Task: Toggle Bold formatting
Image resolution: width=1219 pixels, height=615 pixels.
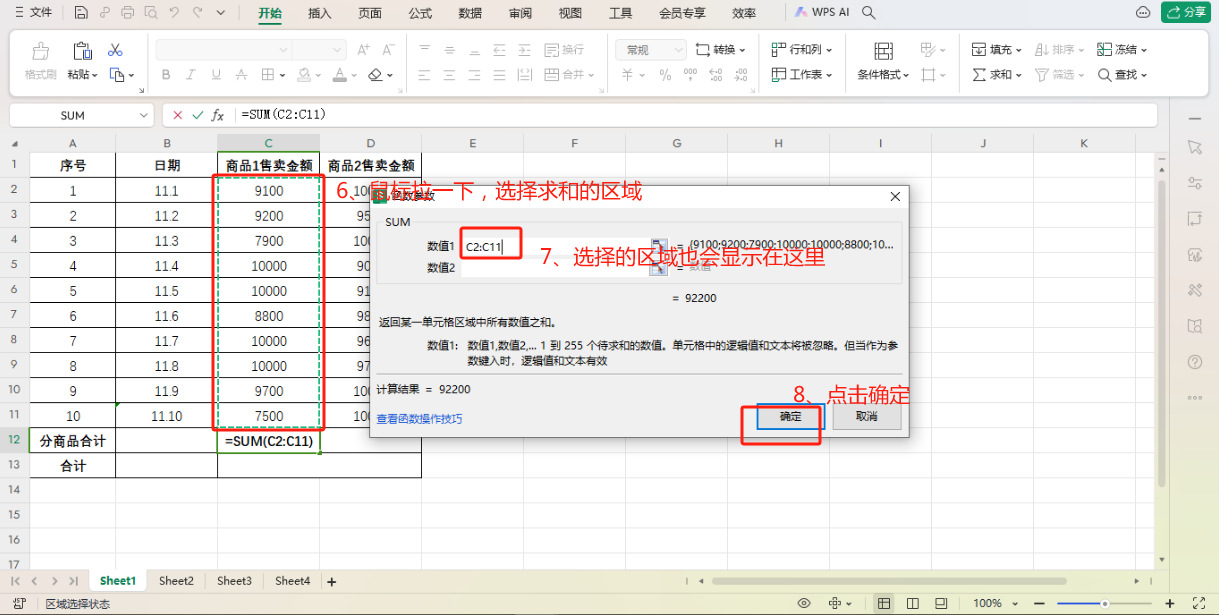Action: [x=166, y=75]
